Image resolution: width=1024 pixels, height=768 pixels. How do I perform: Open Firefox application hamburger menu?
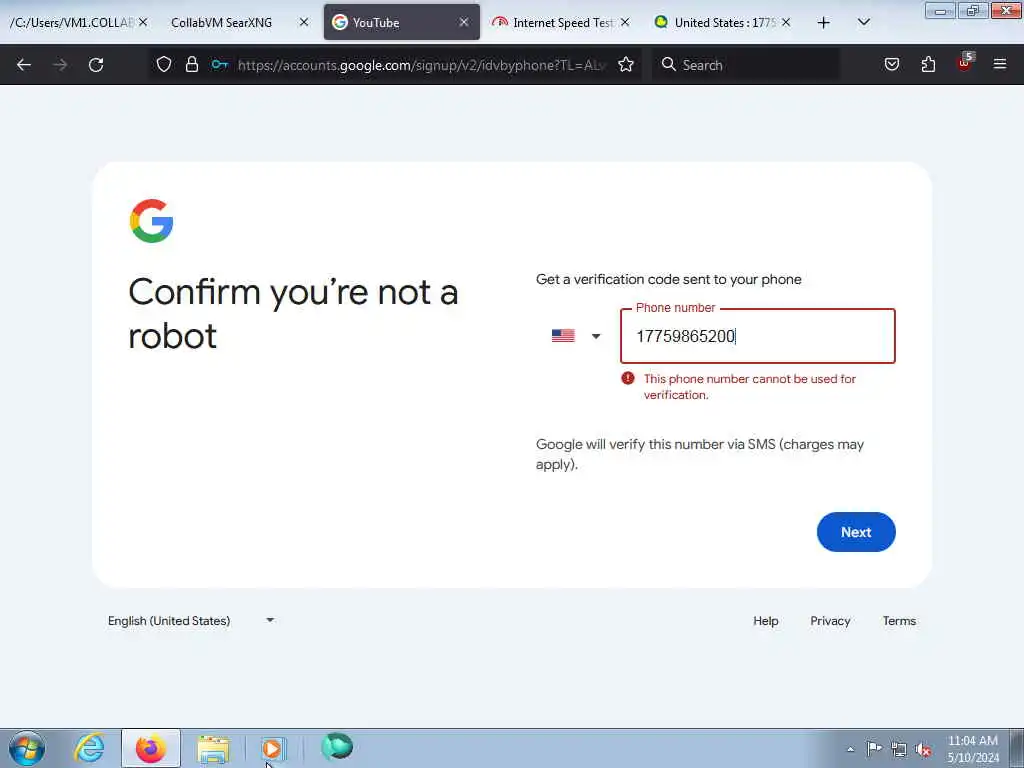[999, 64]
